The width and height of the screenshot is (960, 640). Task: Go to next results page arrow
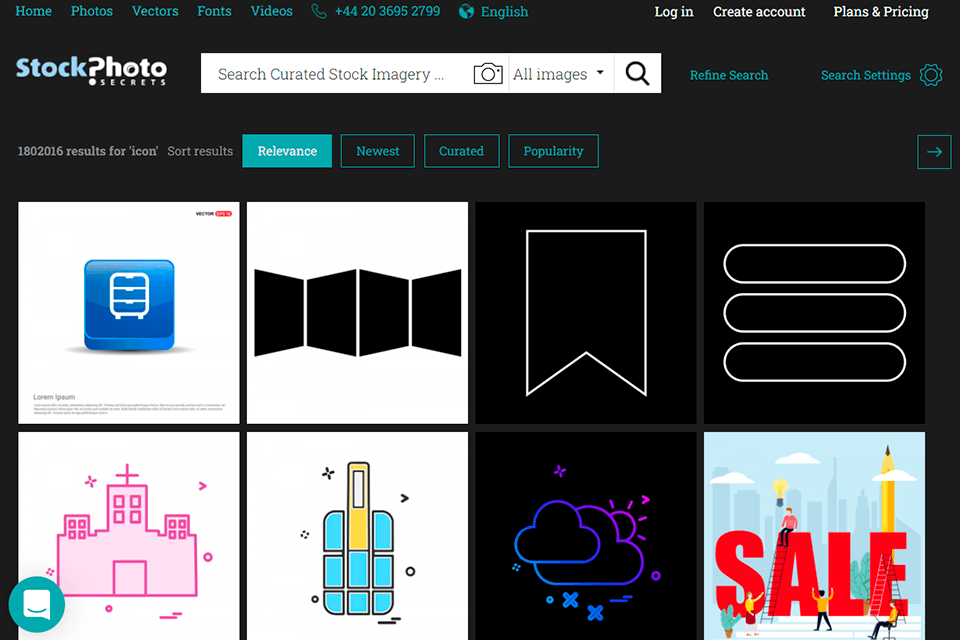[x=934, y=151]
